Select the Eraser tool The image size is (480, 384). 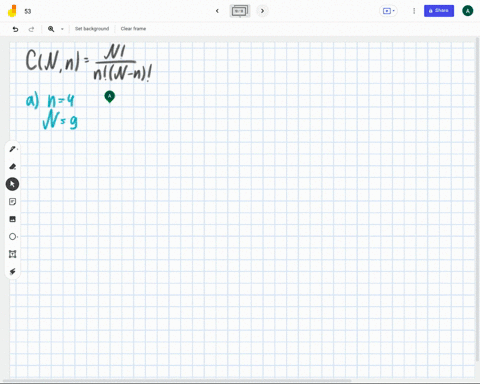click(x=13, y=166)
